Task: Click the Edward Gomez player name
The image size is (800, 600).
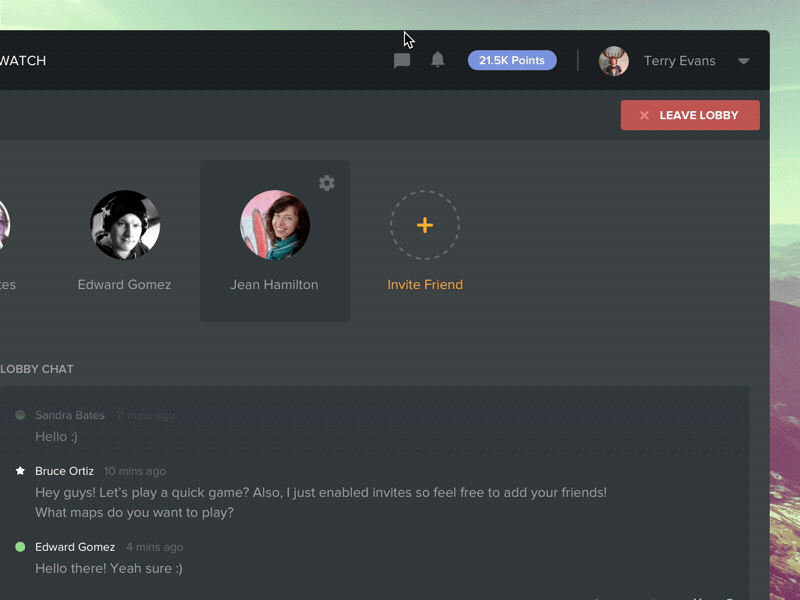Action: [x=124, y=285]
